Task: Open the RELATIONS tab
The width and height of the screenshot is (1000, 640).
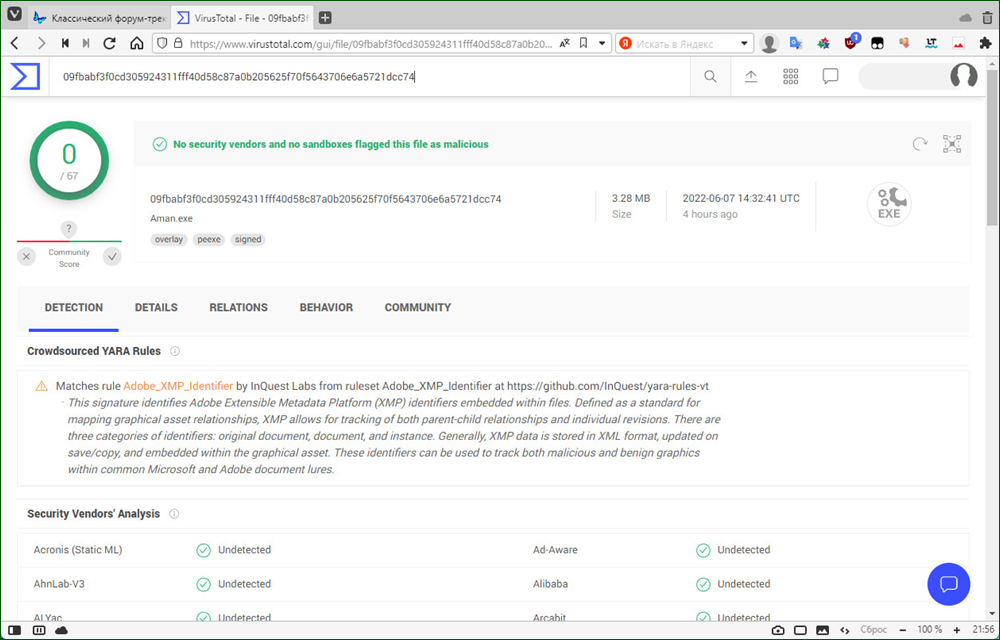Action: (x=239, y=307)
